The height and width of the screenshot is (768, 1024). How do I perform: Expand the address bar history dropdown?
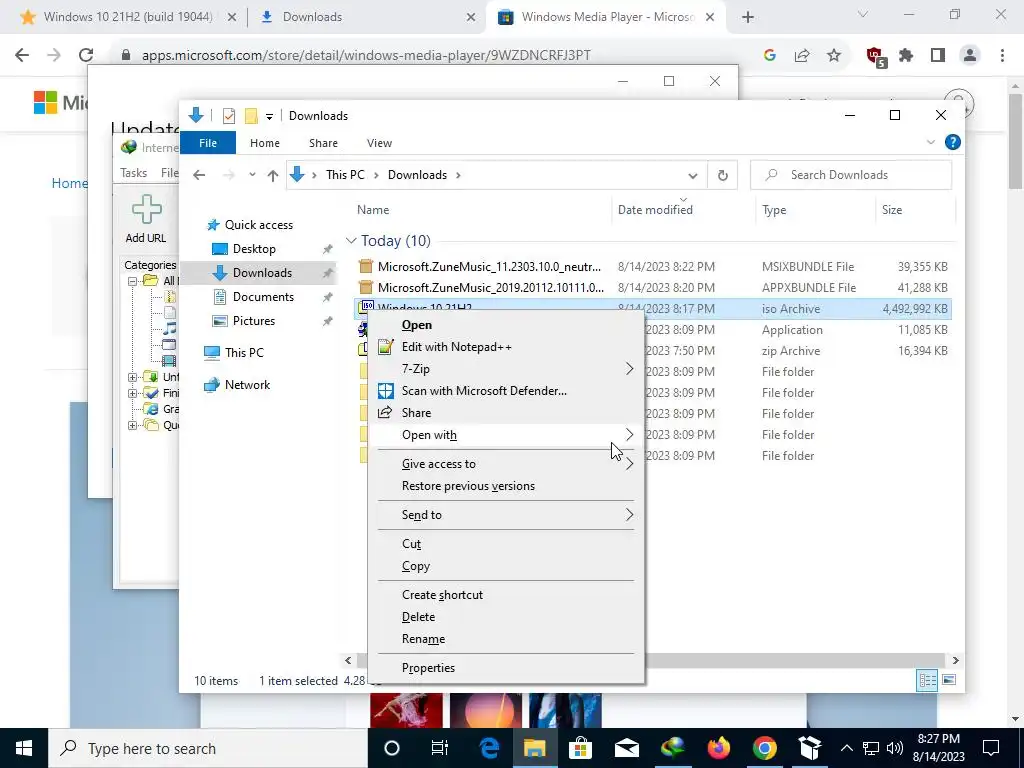[692, 175]
